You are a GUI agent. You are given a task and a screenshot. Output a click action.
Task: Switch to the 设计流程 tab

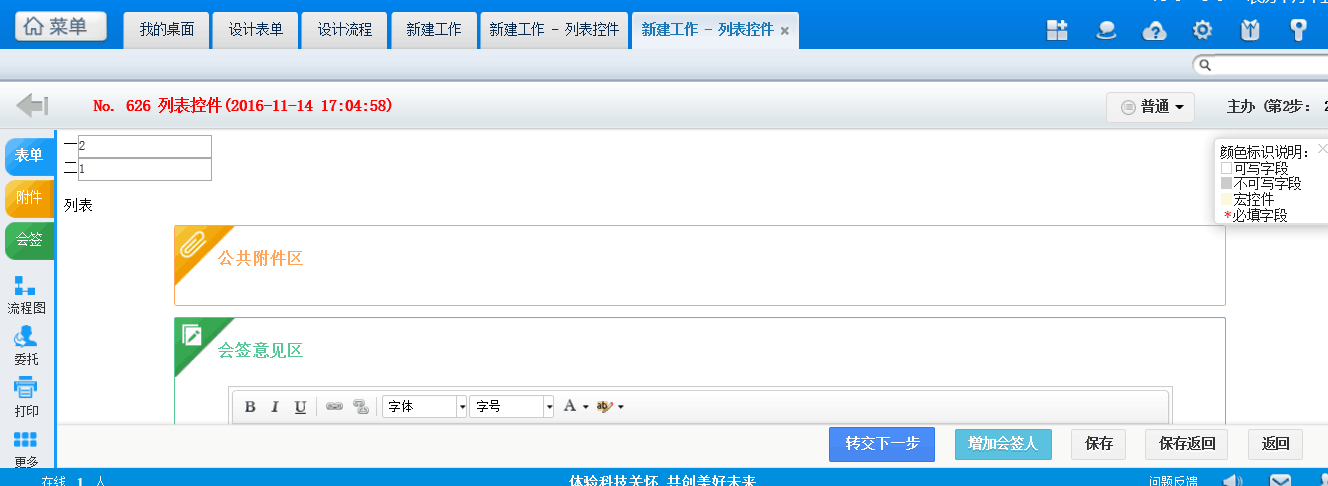(x=345, y=30)
